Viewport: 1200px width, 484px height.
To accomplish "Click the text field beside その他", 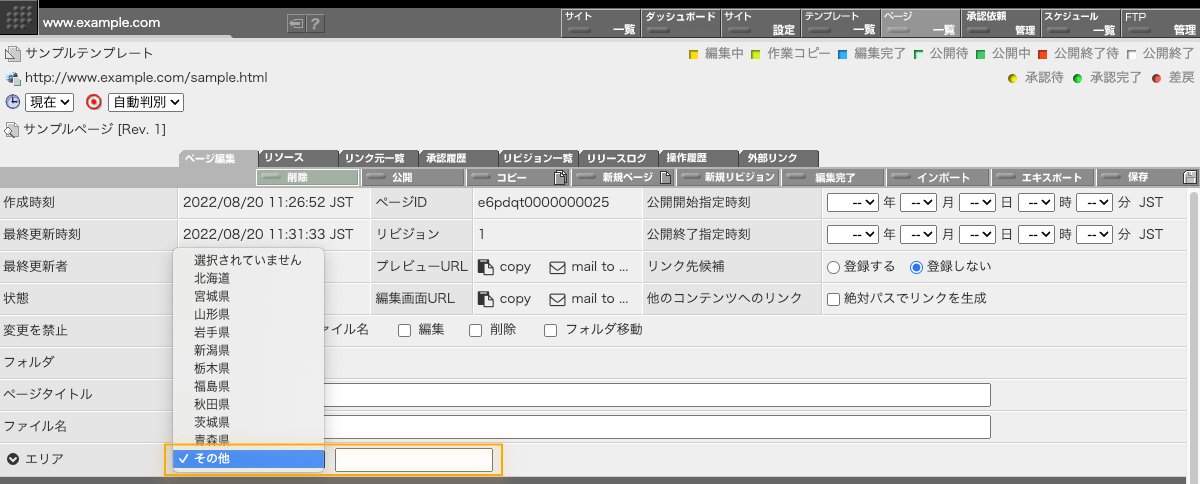I will (413, 460).
